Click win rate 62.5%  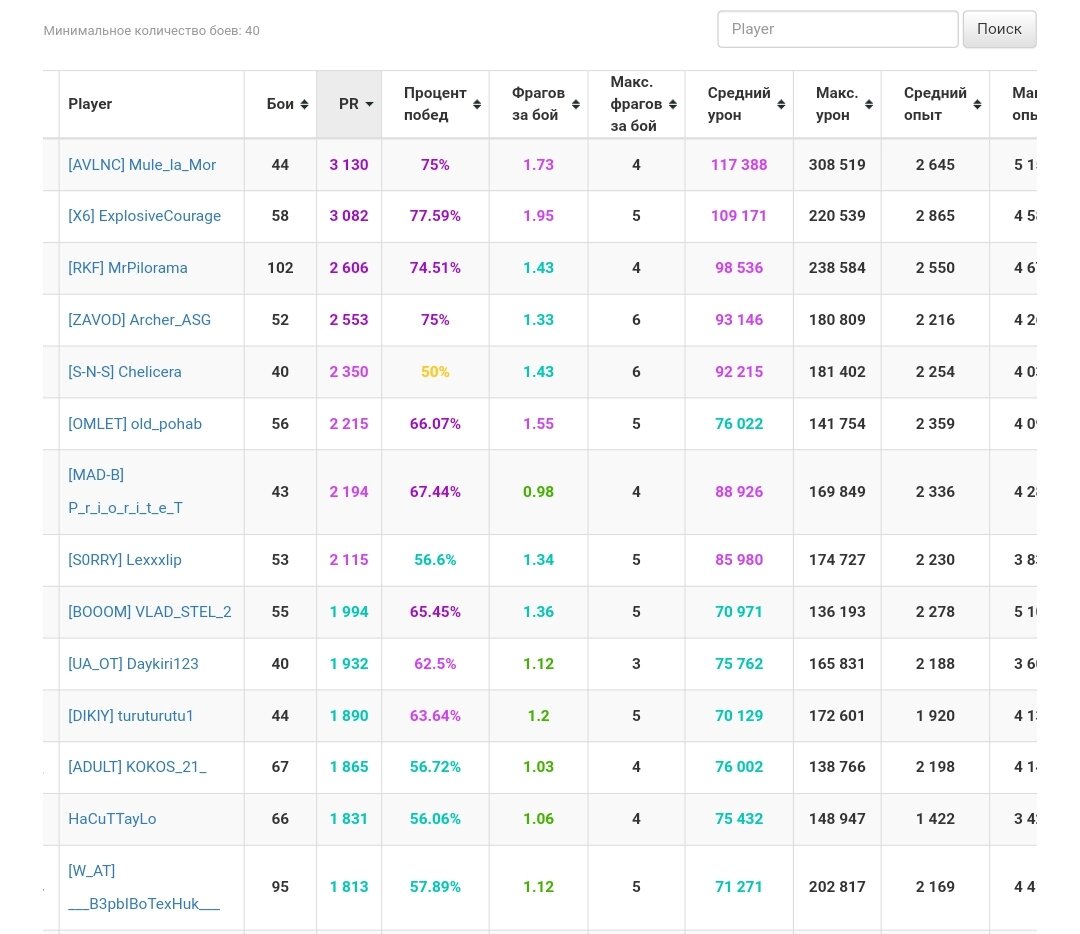(x=435, y=663)
